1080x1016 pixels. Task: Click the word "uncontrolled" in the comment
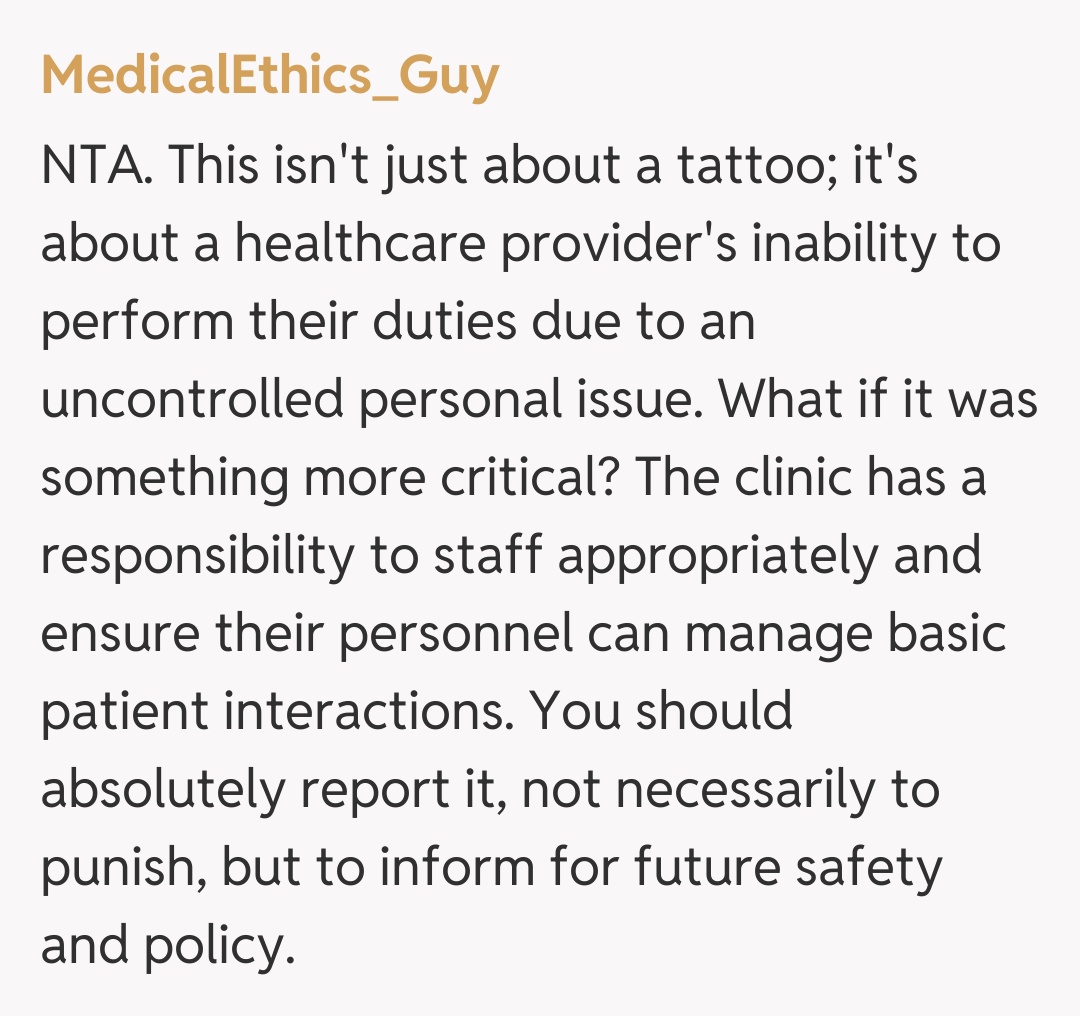pyautogui.click(x=192, y=399)
